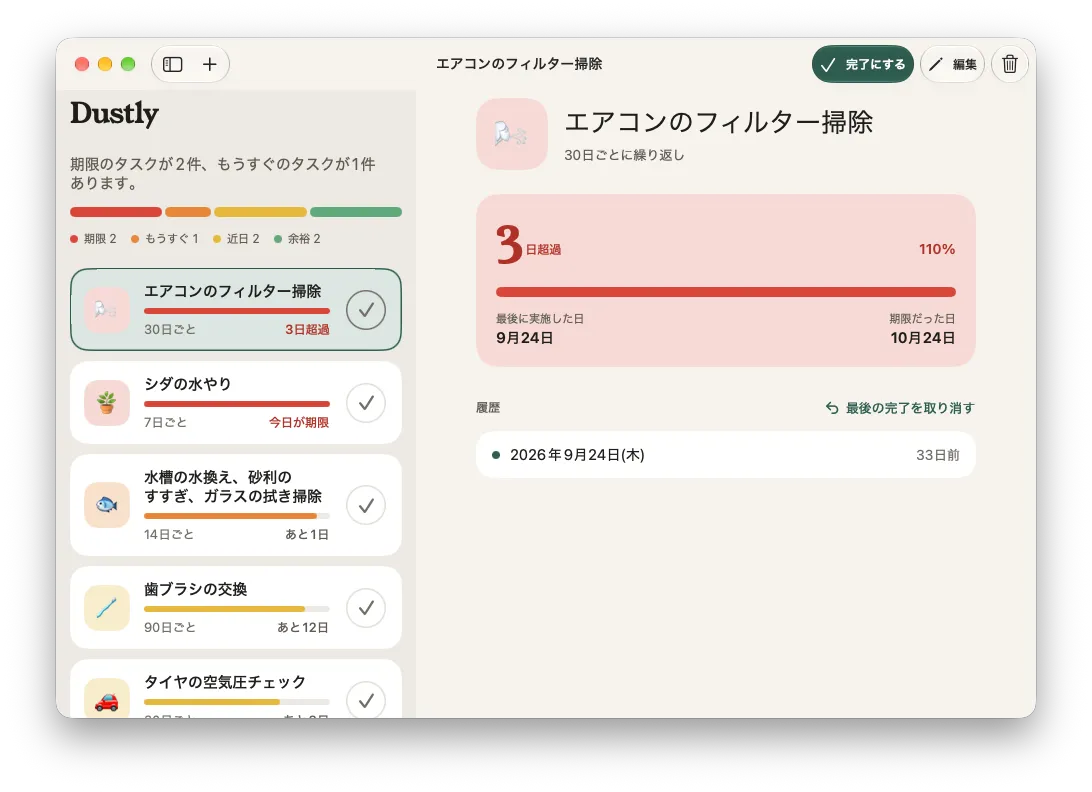Click the 履歴 section heading
The height and width of the screenshot is (792, 1092).
coord(488,407)
